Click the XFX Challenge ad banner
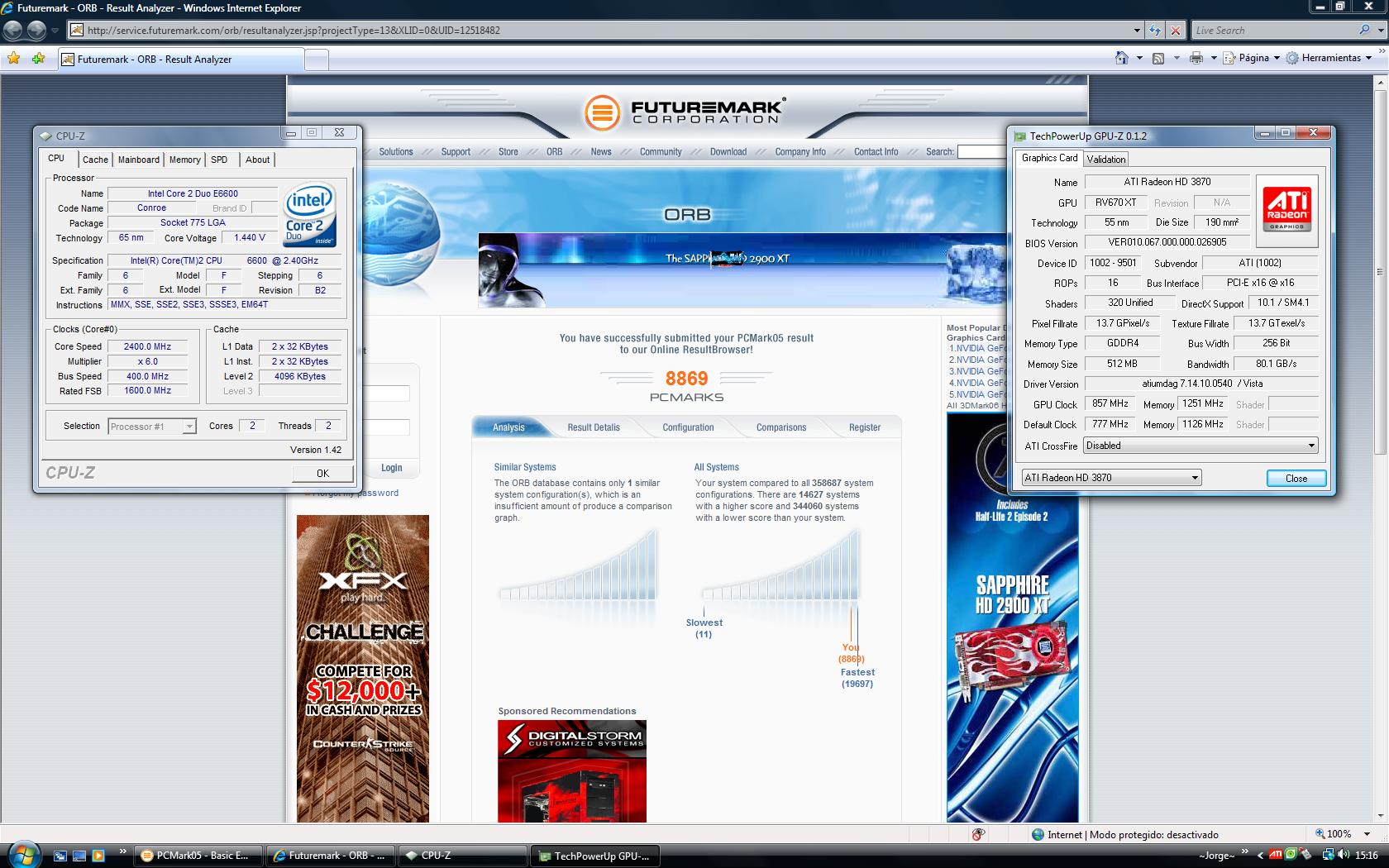Image resolution: width=1389 pixels, height=868 pixels. pos(363,669)
